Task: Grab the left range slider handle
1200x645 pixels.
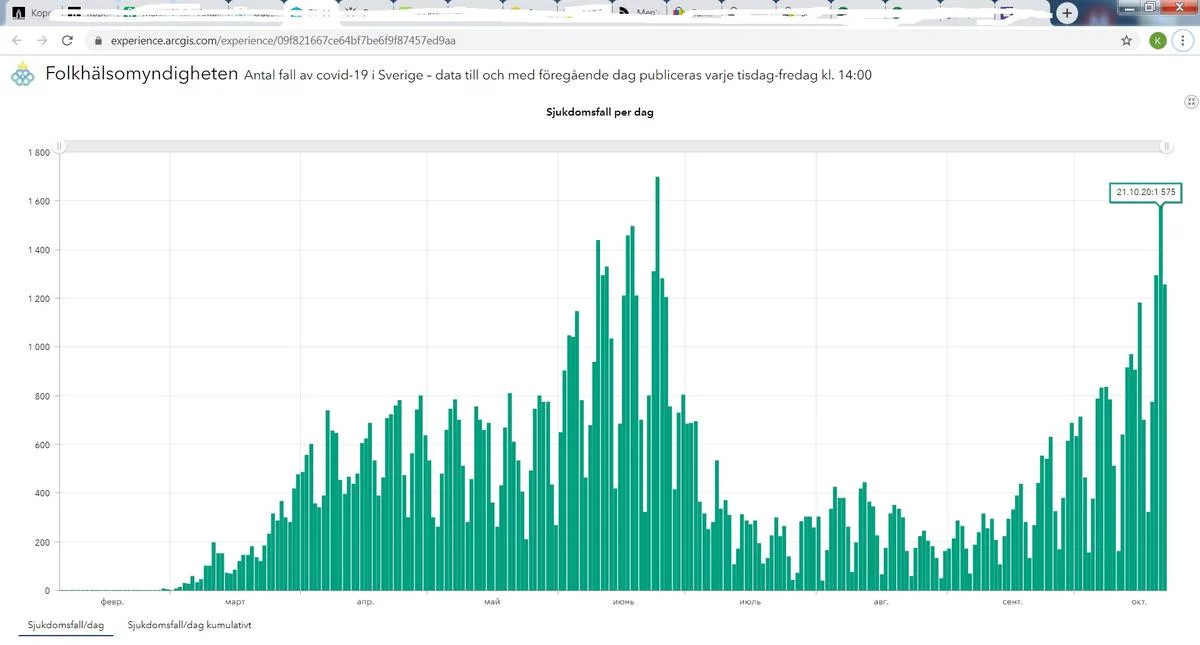Action: [59, 146]
